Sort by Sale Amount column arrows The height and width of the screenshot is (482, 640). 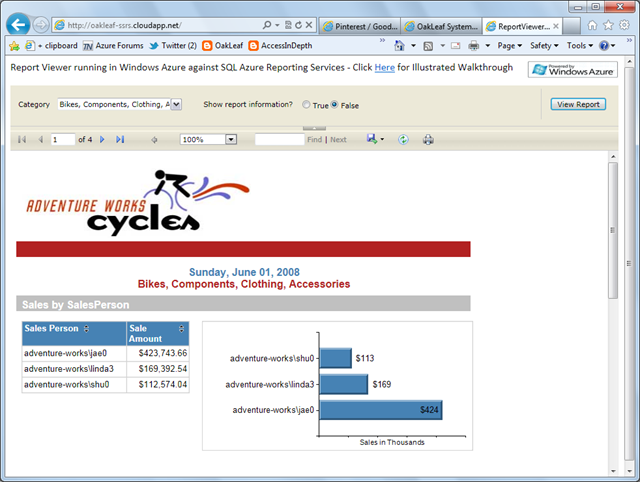click(x=181, y=329)
